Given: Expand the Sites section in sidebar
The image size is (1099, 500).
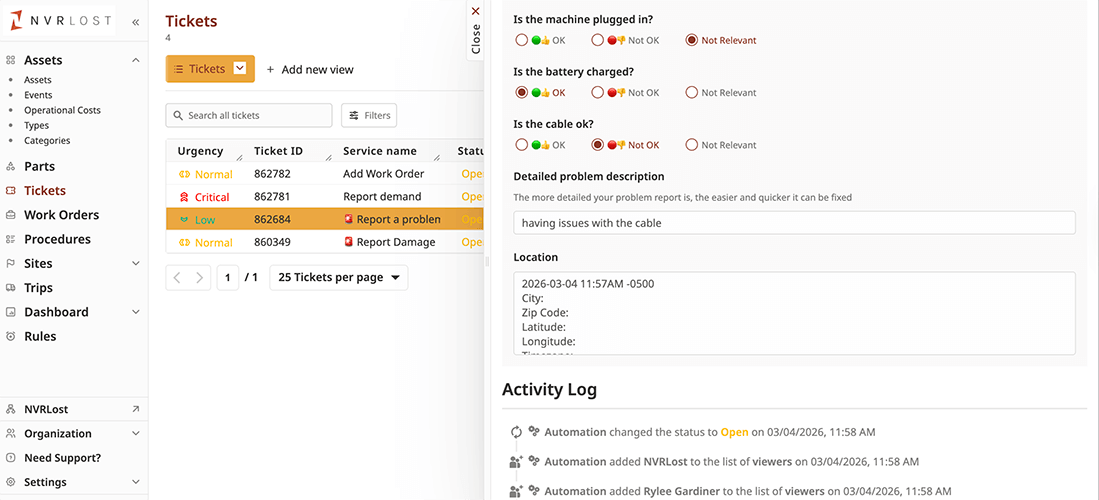Looking at the screenshot, I should (136, 264).
